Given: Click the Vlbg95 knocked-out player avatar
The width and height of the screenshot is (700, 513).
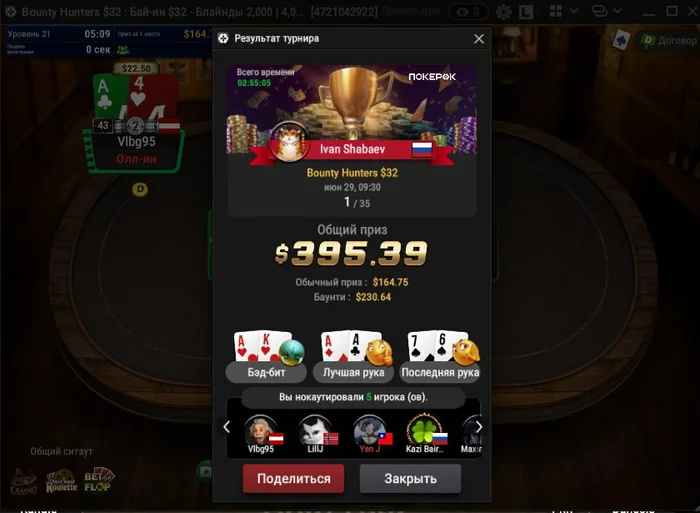Looking at the screenshot, I should pyautogui.click(x=261, y=431).
